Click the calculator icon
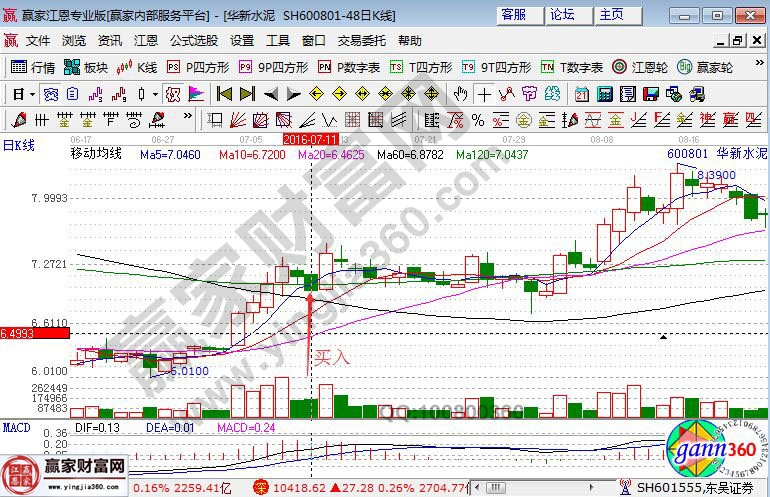This screenshot has height=497, width=770. pyautogui.click(x=605, y=94)
